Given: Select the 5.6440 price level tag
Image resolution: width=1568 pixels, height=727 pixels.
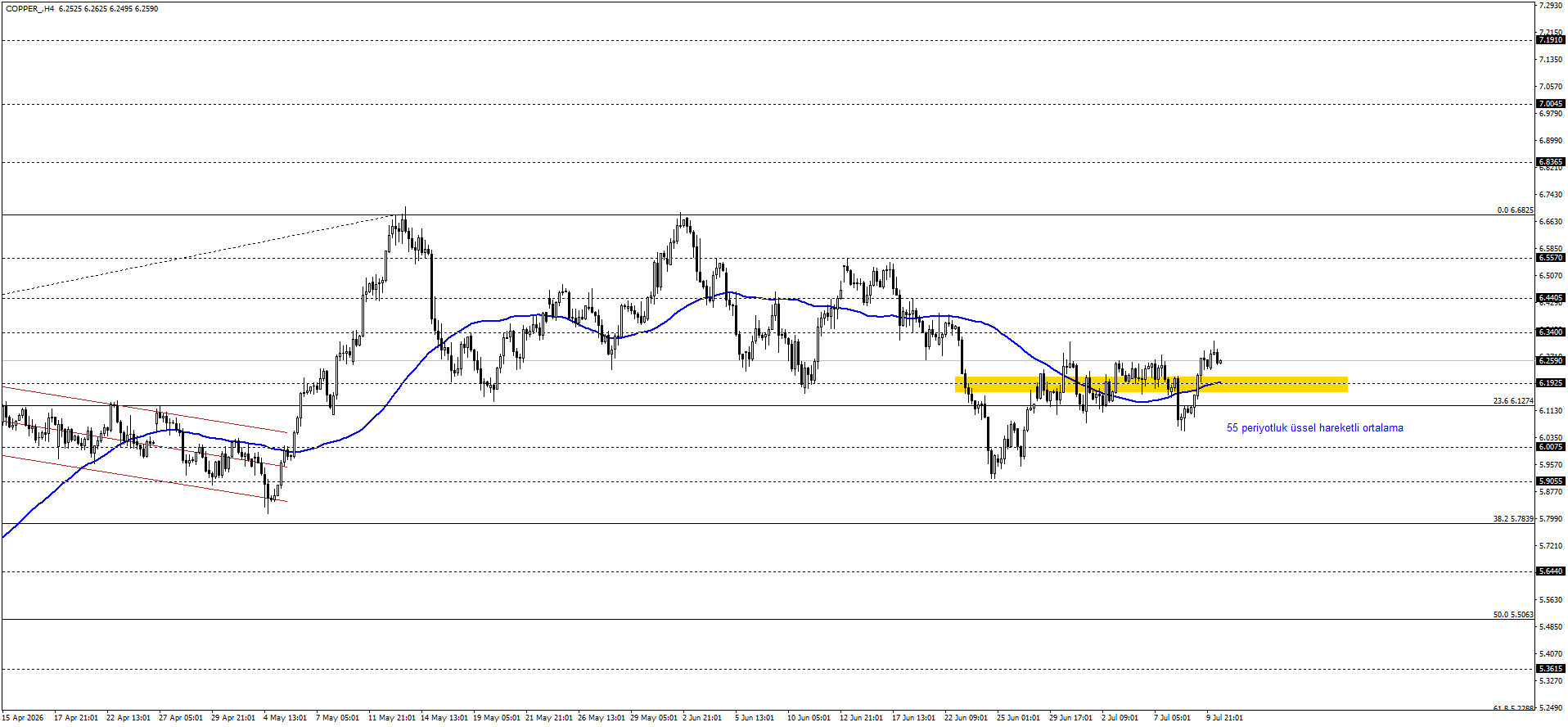Looking at the screenshot, I should (1551, 571).
